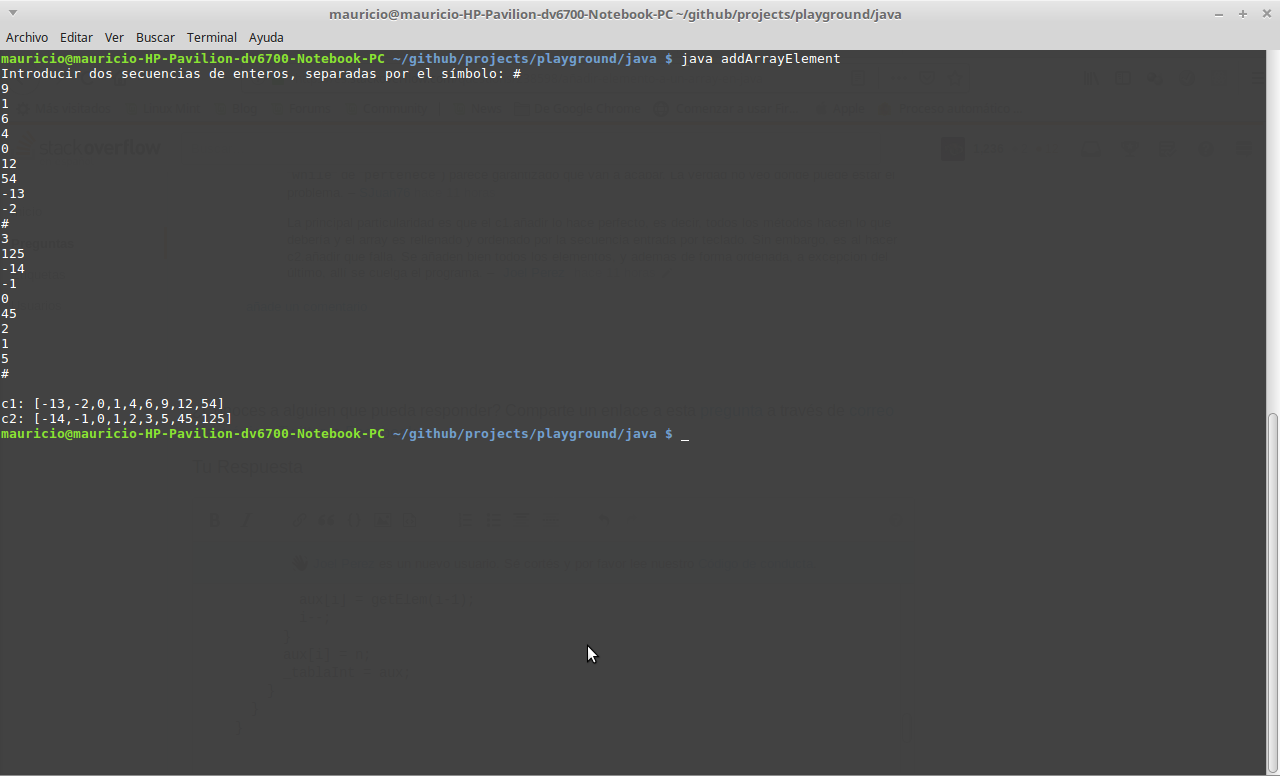Screen dimensions: 1280x776
Task: Click the input line '5'
Action: point(5,359)
